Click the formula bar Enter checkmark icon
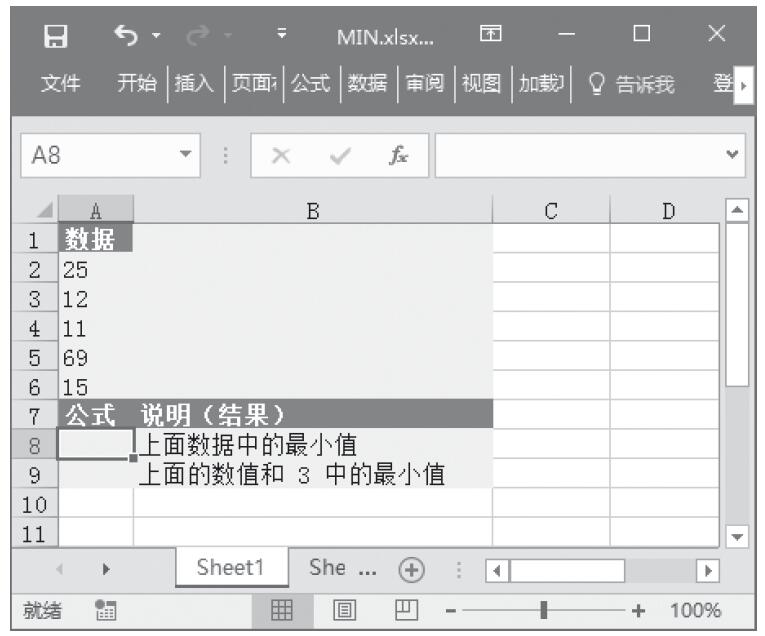This screenshot has height=636, width=765. [341, 156]
